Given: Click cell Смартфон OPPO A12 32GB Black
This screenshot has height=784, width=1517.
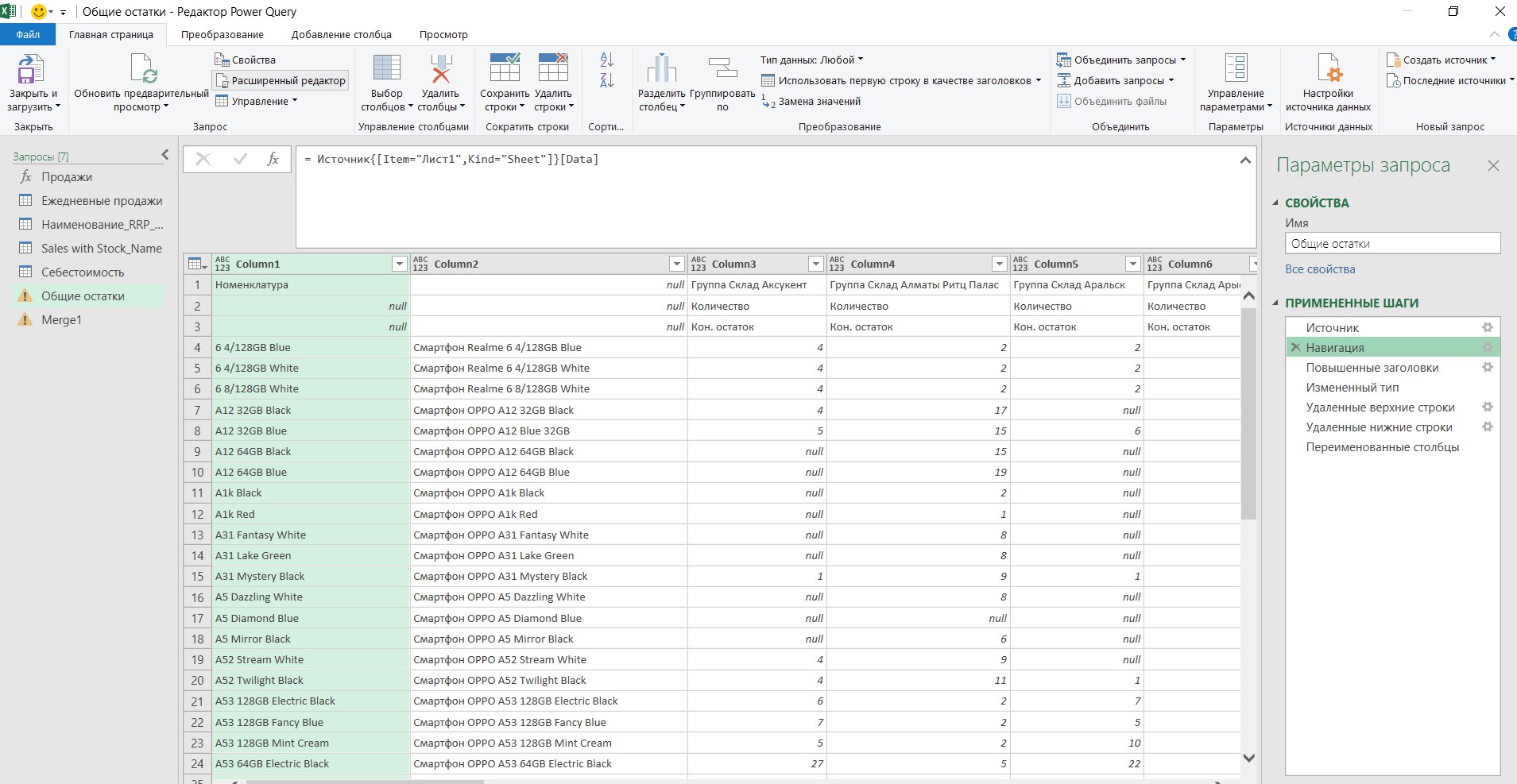Looking at the screenshot, I should [x=548, y=410].
